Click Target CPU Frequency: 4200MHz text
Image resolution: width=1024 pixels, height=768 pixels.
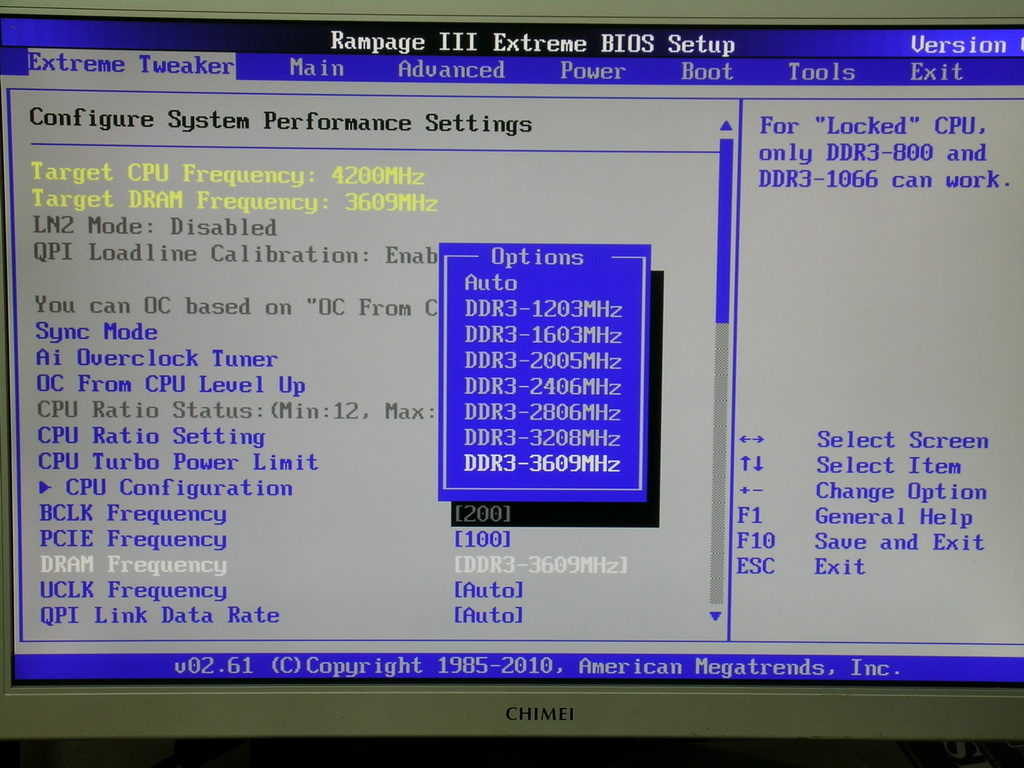[x=228, y=174]
